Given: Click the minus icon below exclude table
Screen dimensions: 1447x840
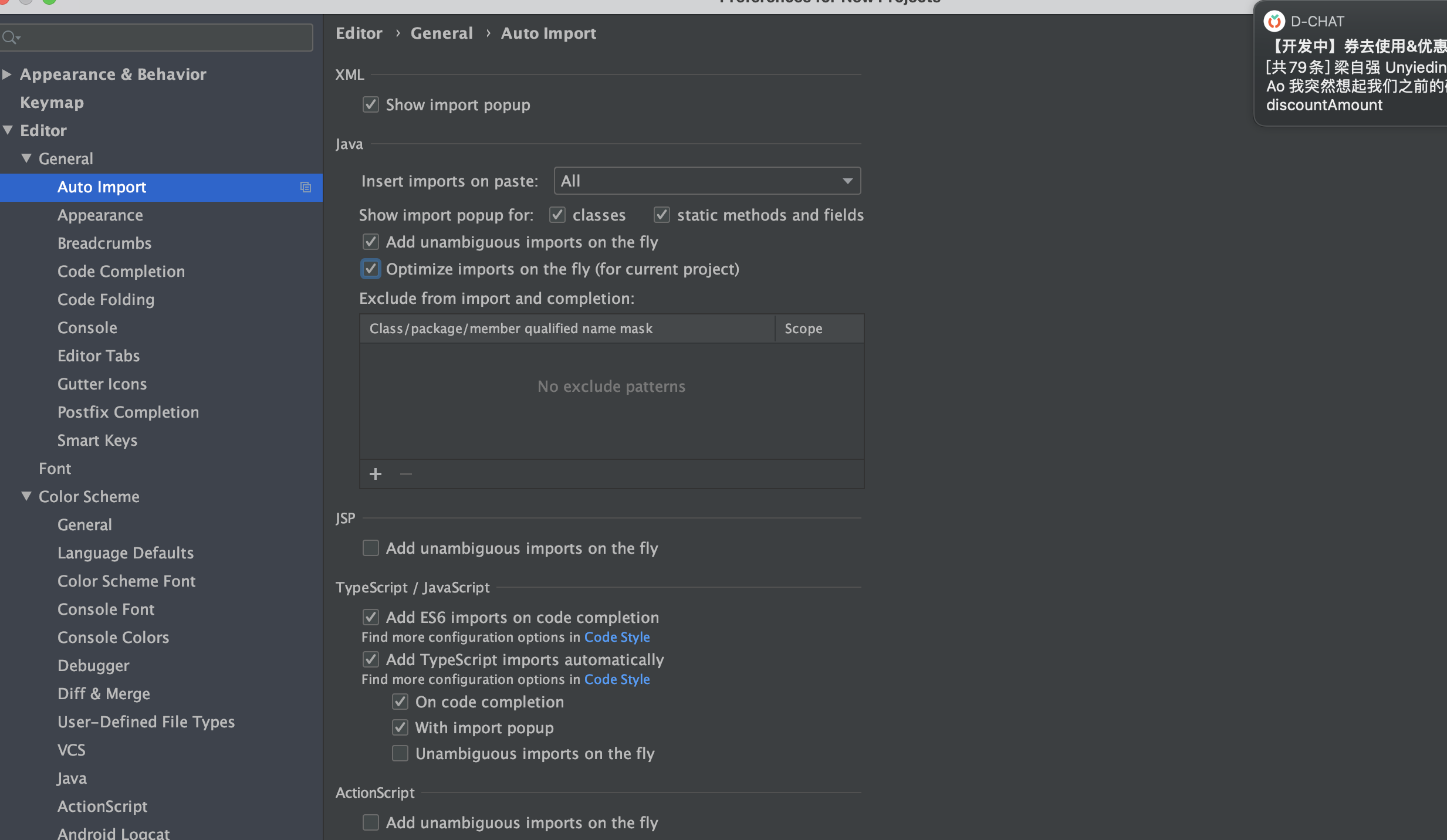Looking at the screenshot, I should pos(405,474).
